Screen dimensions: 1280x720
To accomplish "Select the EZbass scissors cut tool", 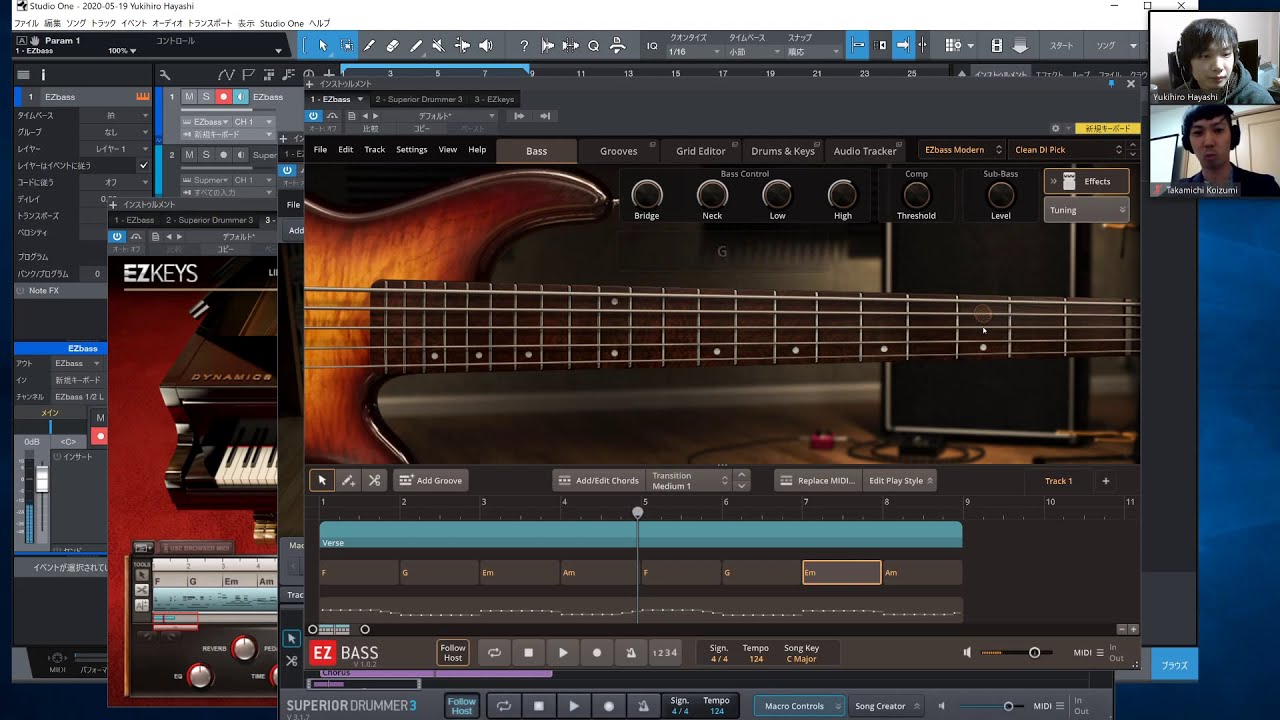I will pyautogui.click(x=374, y=481).
